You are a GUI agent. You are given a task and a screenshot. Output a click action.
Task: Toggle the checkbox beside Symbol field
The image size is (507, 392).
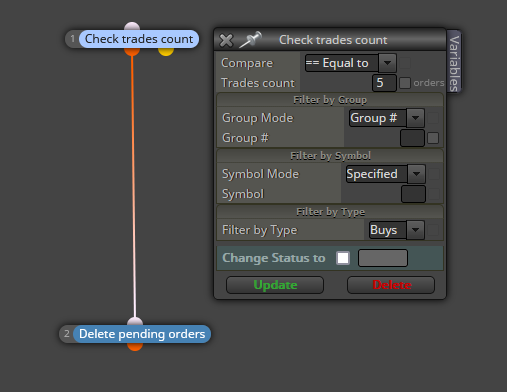(x=434, y=194)
